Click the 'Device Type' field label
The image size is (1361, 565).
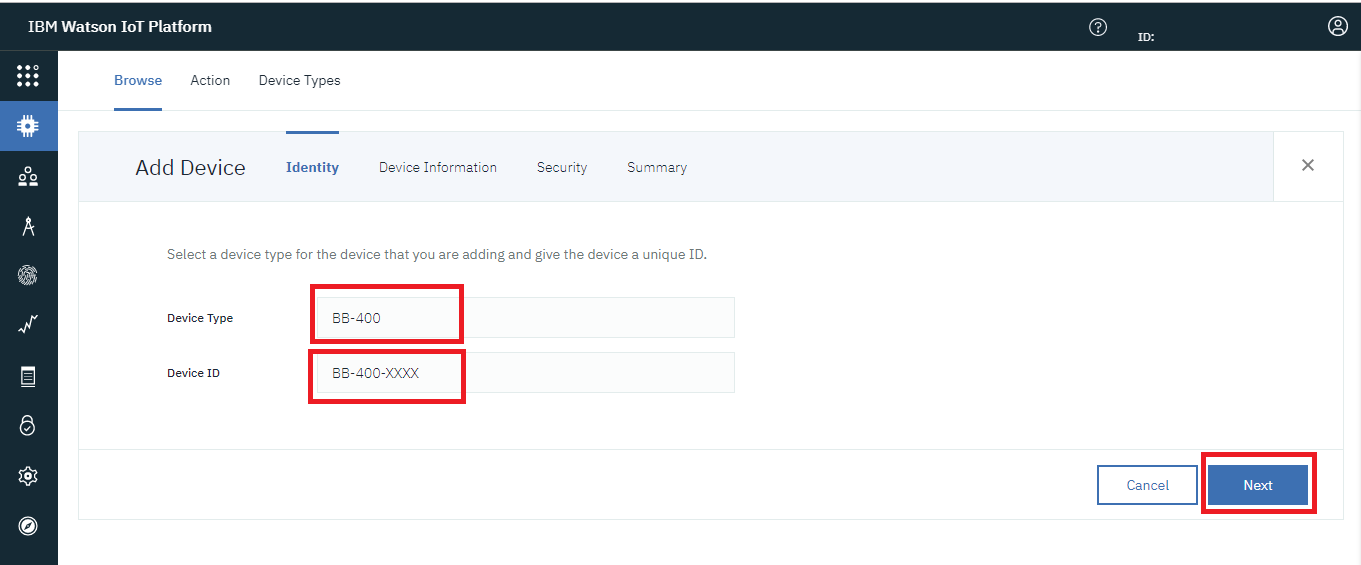200,318
